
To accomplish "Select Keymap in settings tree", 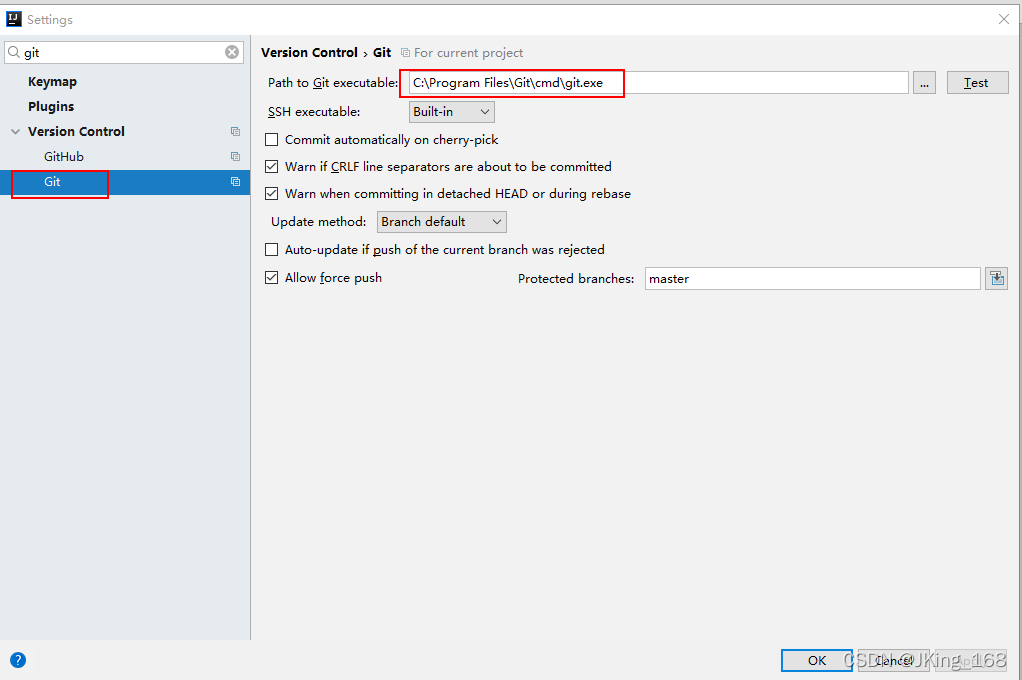I will pos(52,81).
